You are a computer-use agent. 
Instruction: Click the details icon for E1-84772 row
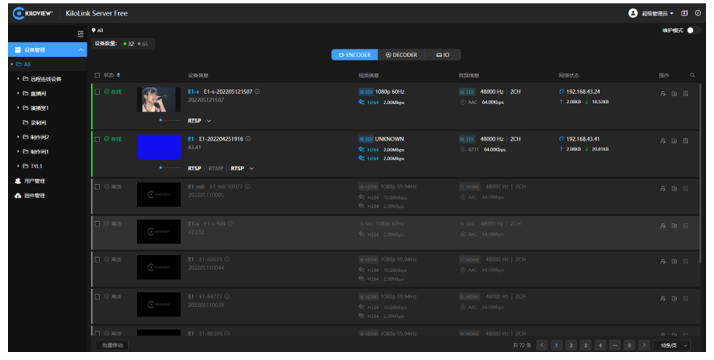tap(685, 298)
